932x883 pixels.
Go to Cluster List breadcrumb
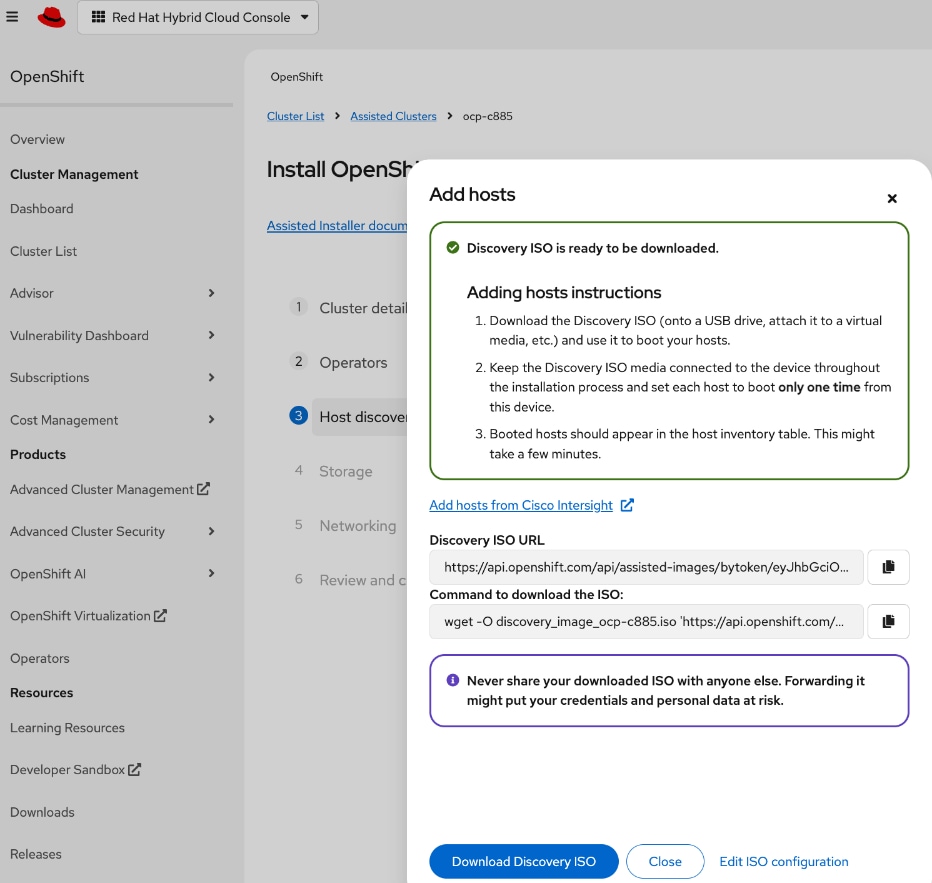(x=295, y=116)
